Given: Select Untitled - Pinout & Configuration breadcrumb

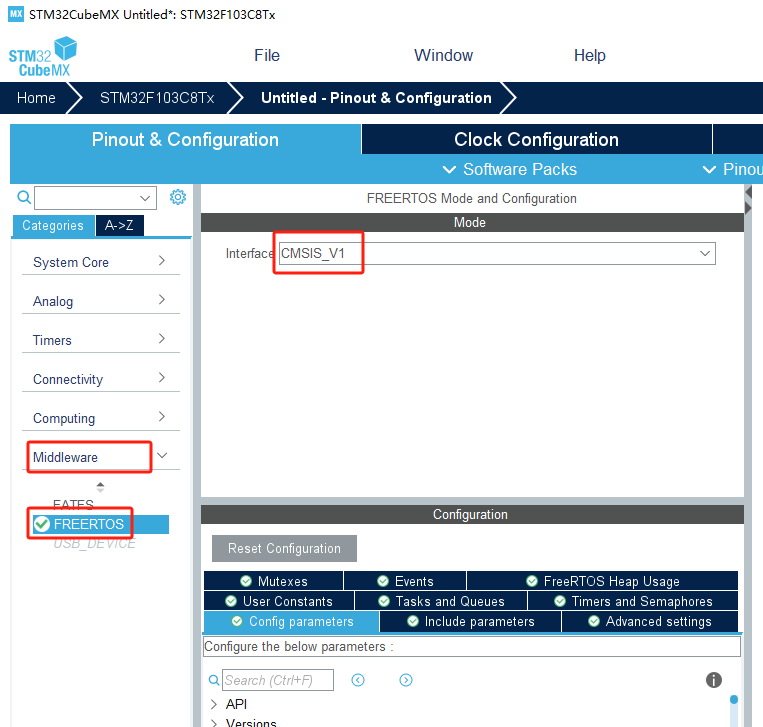Looking at the screenshot, I should (x=376, y=98).
